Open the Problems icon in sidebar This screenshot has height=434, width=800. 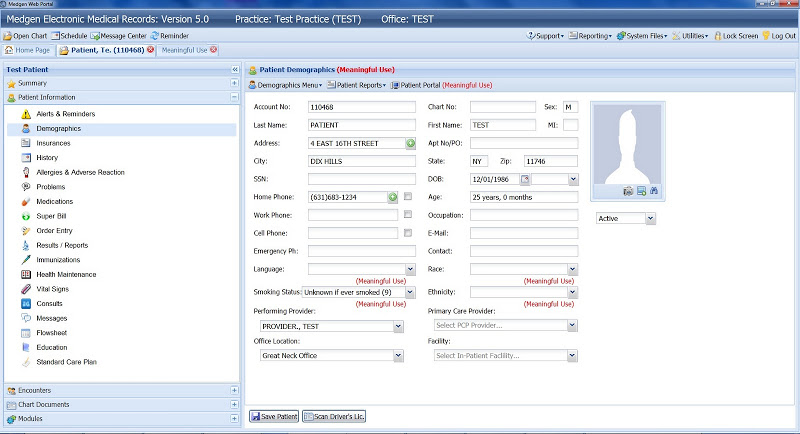26,187
